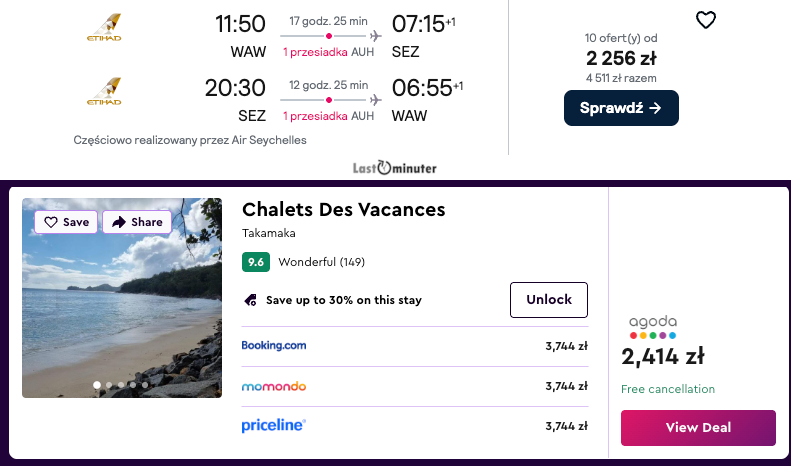Click the outbound 1 przesiadka stop label
This screenshot has width=791, height=466.
(x=315, y=51)
